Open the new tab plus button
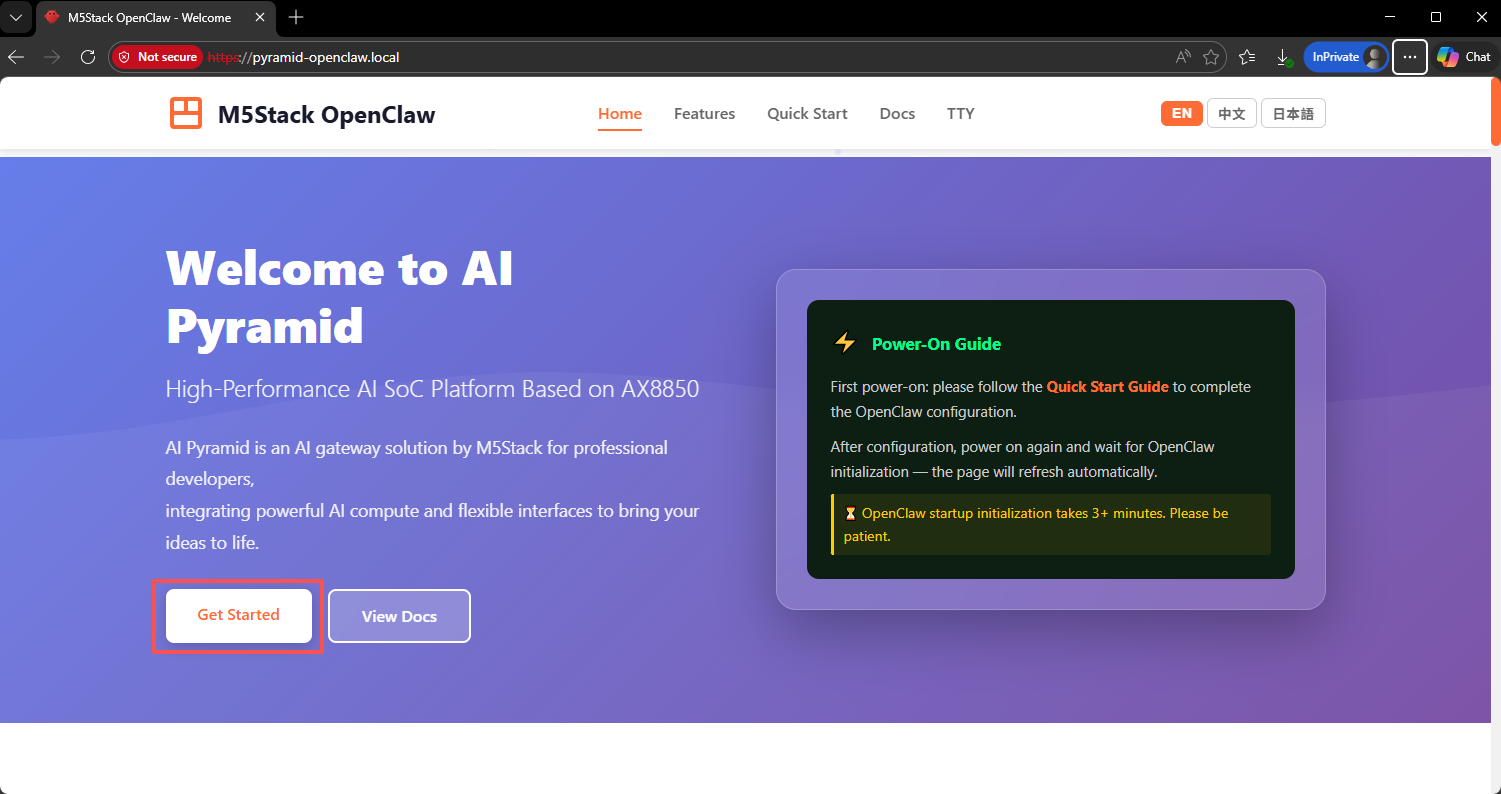1501x794 pixels. point(296,17)
